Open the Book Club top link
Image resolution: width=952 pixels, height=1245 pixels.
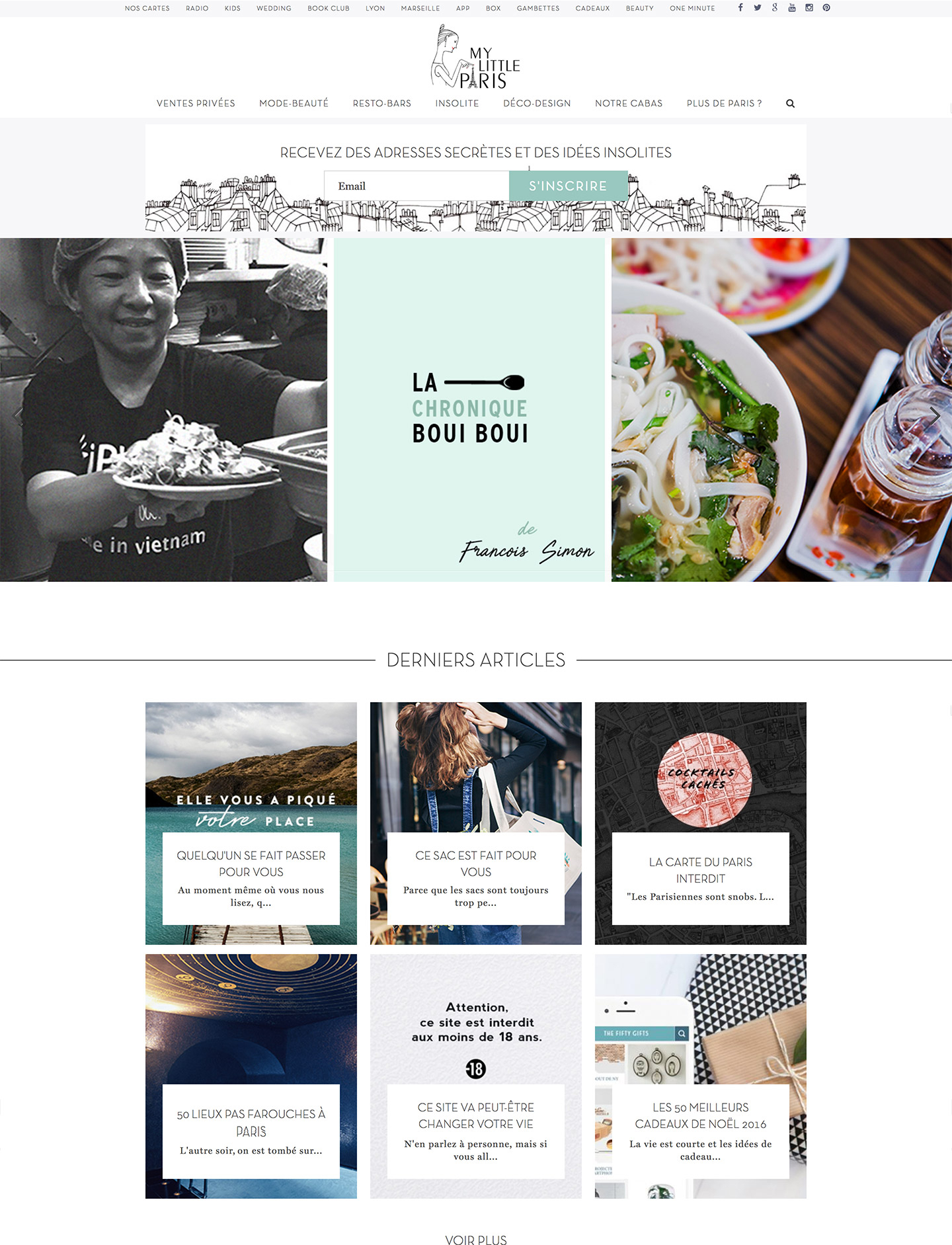329,9
